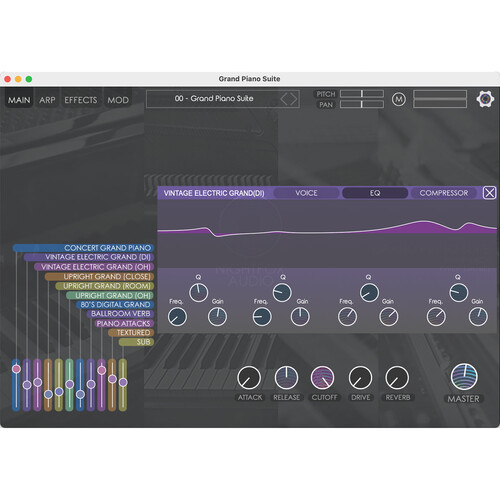Select the Upright Grand (OH) layer label

[110, 295]
